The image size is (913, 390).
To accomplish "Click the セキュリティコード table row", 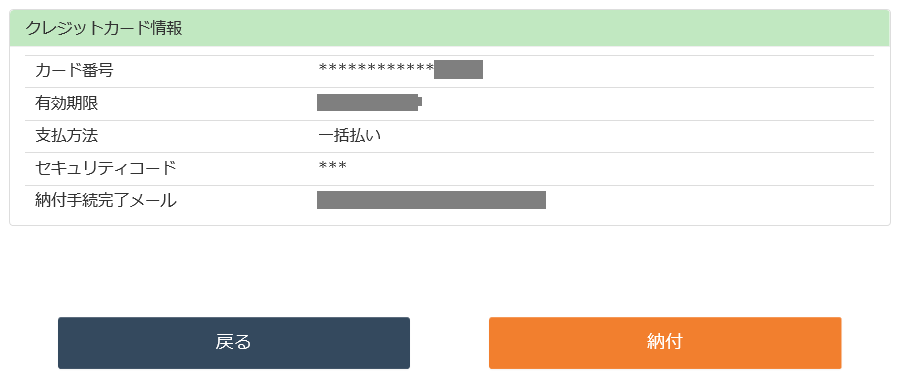I will pyautogui.click(x=450, y=169).
